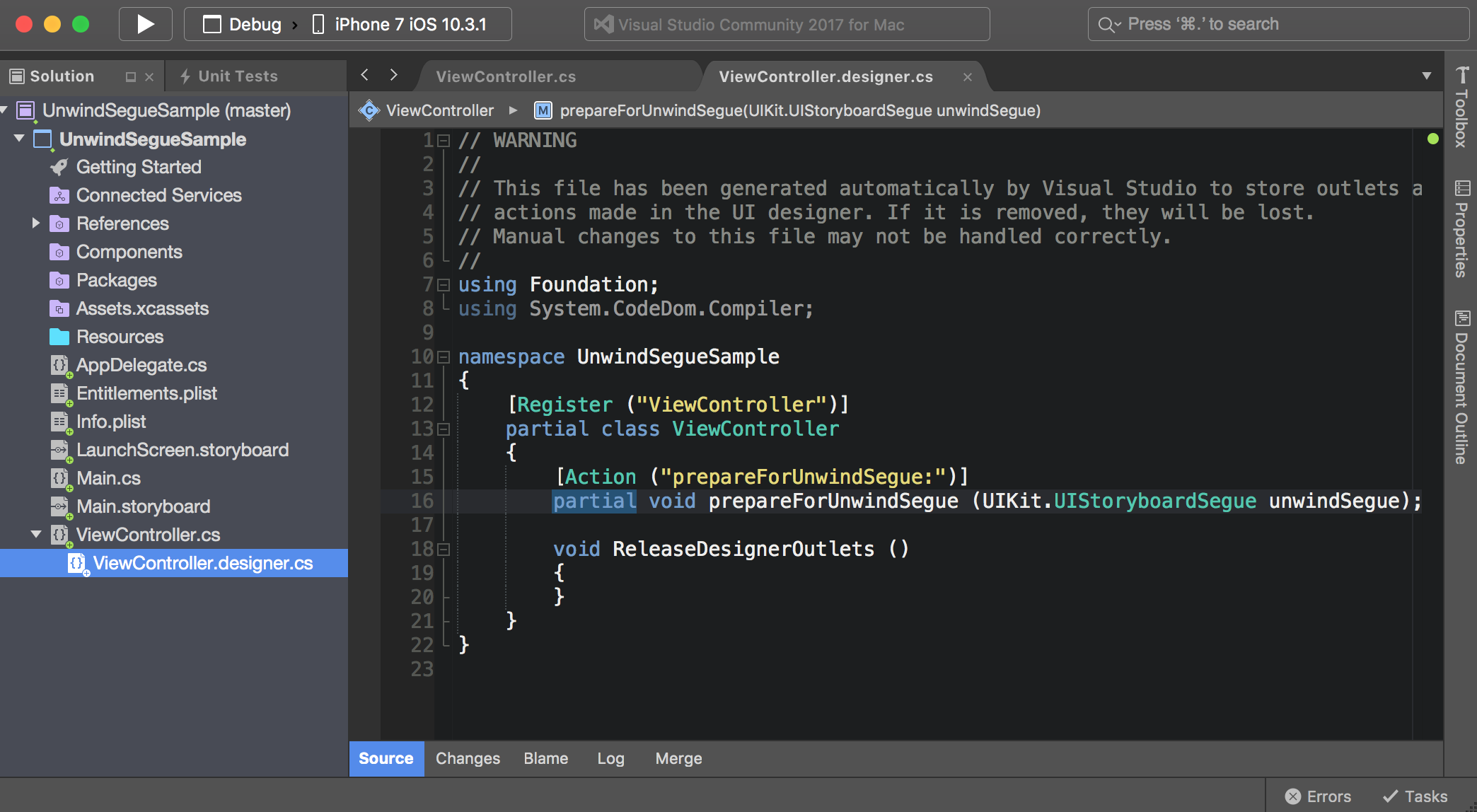Select the Connected Services item
Image resolution: width=1477 pixels, height=812 pixels.
coord(158,195)
